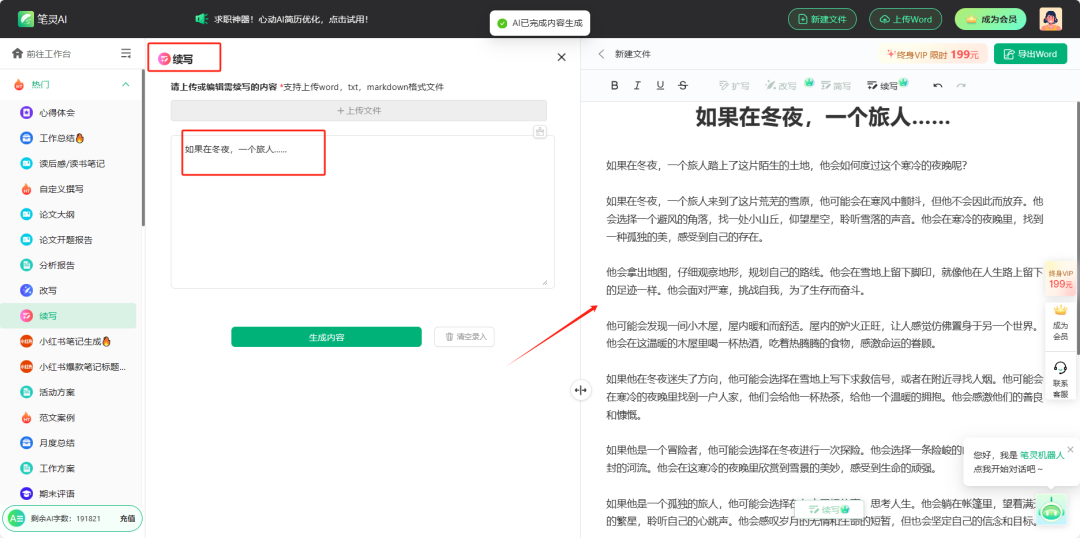Click the 续写 toolbar tool
This screenshot has width=1080, height=538.
tap(886, 85)
